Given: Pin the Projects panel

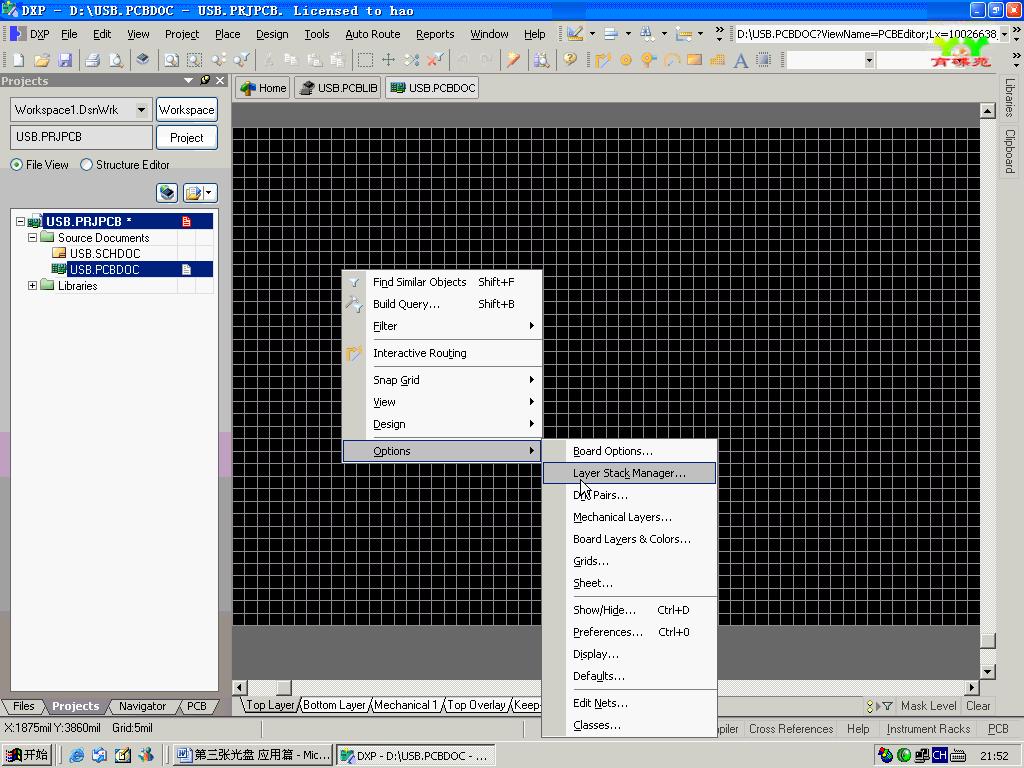Looking at the screenshot, I should pos(205,80).
